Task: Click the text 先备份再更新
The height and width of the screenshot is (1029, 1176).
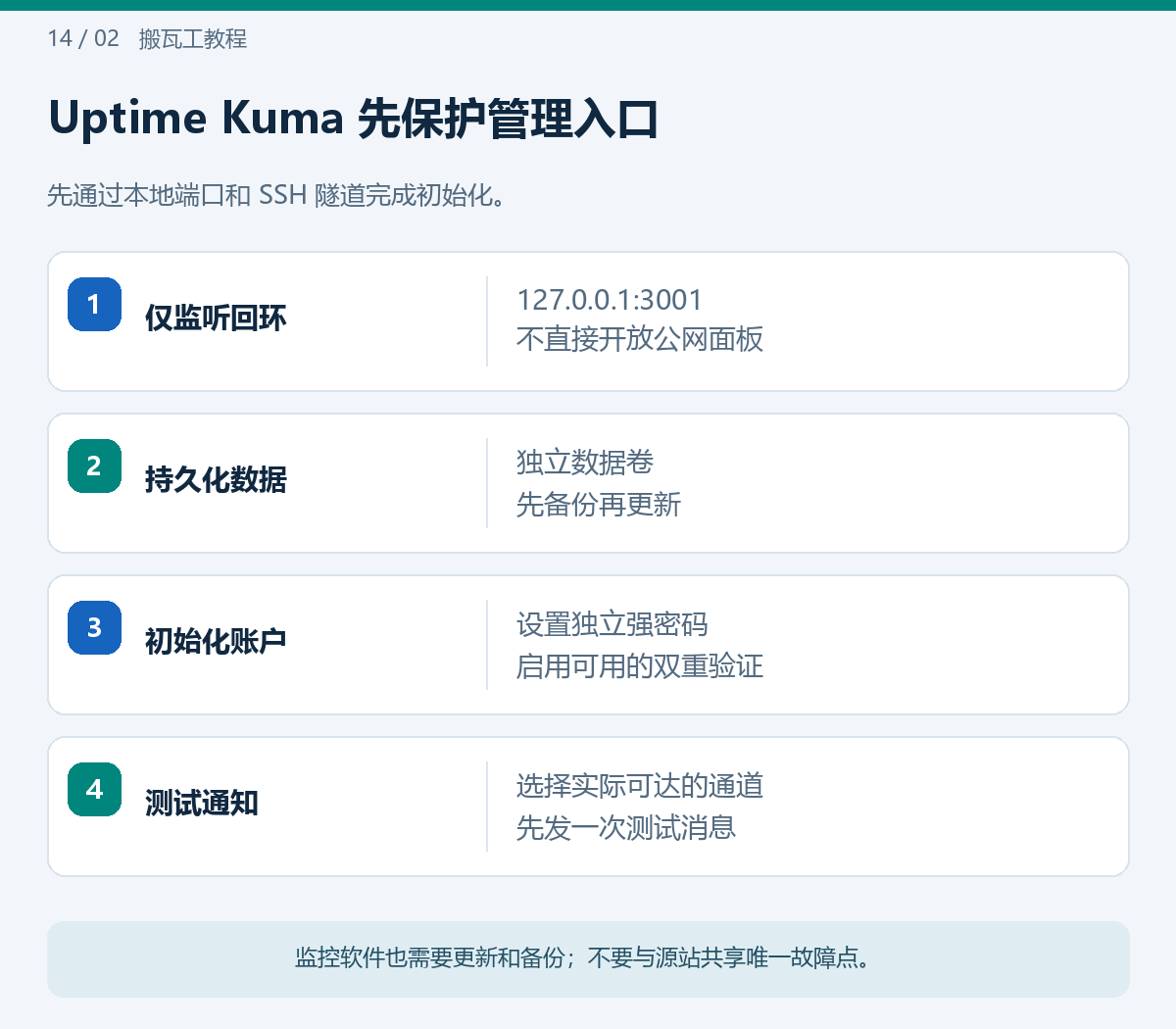Action: point(599,505)
